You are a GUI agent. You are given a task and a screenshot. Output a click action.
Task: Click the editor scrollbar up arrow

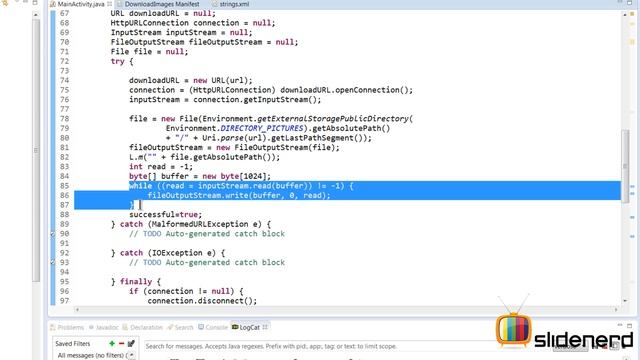point(625,15)
